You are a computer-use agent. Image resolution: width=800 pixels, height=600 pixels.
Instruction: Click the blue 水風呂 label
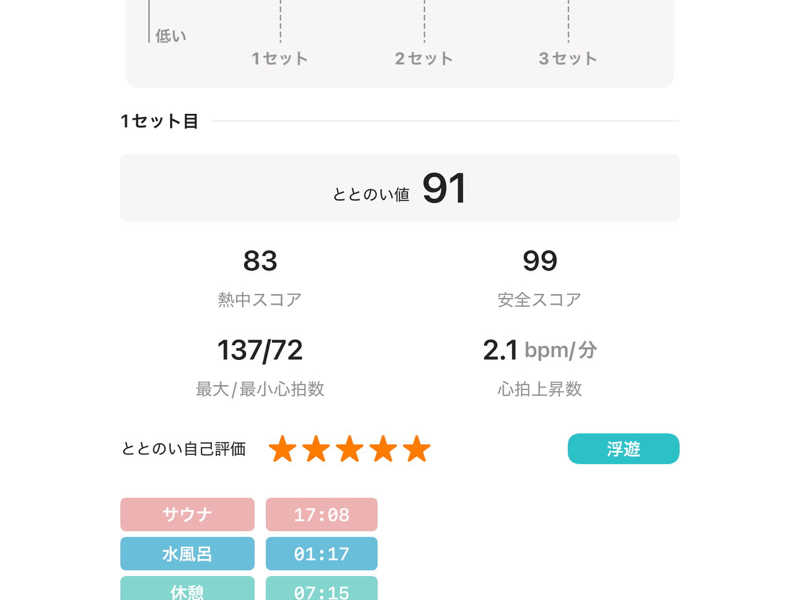pos(187,554)
